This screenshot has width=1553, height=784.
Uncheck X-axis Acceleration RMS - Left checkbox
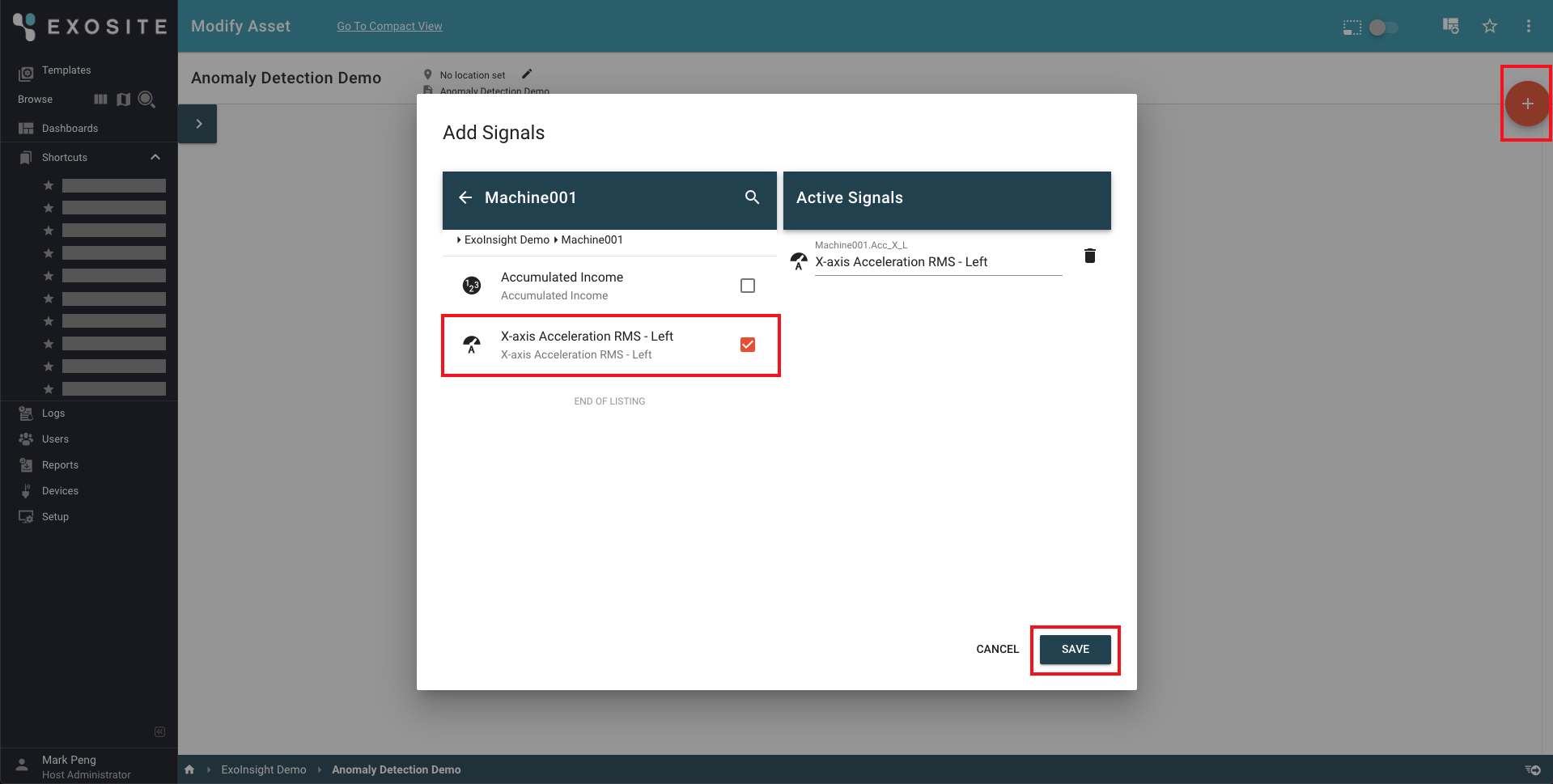coord(748,345)
